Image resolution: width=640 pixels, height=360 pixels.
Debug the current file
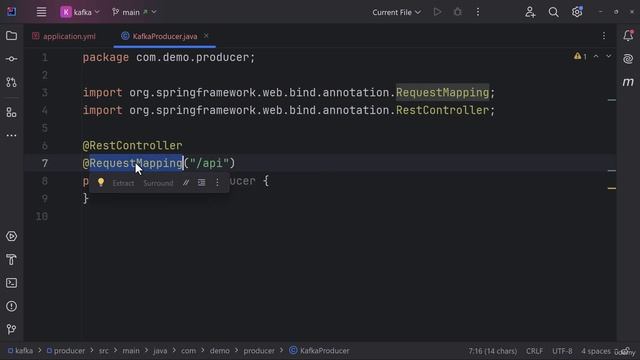458,12
